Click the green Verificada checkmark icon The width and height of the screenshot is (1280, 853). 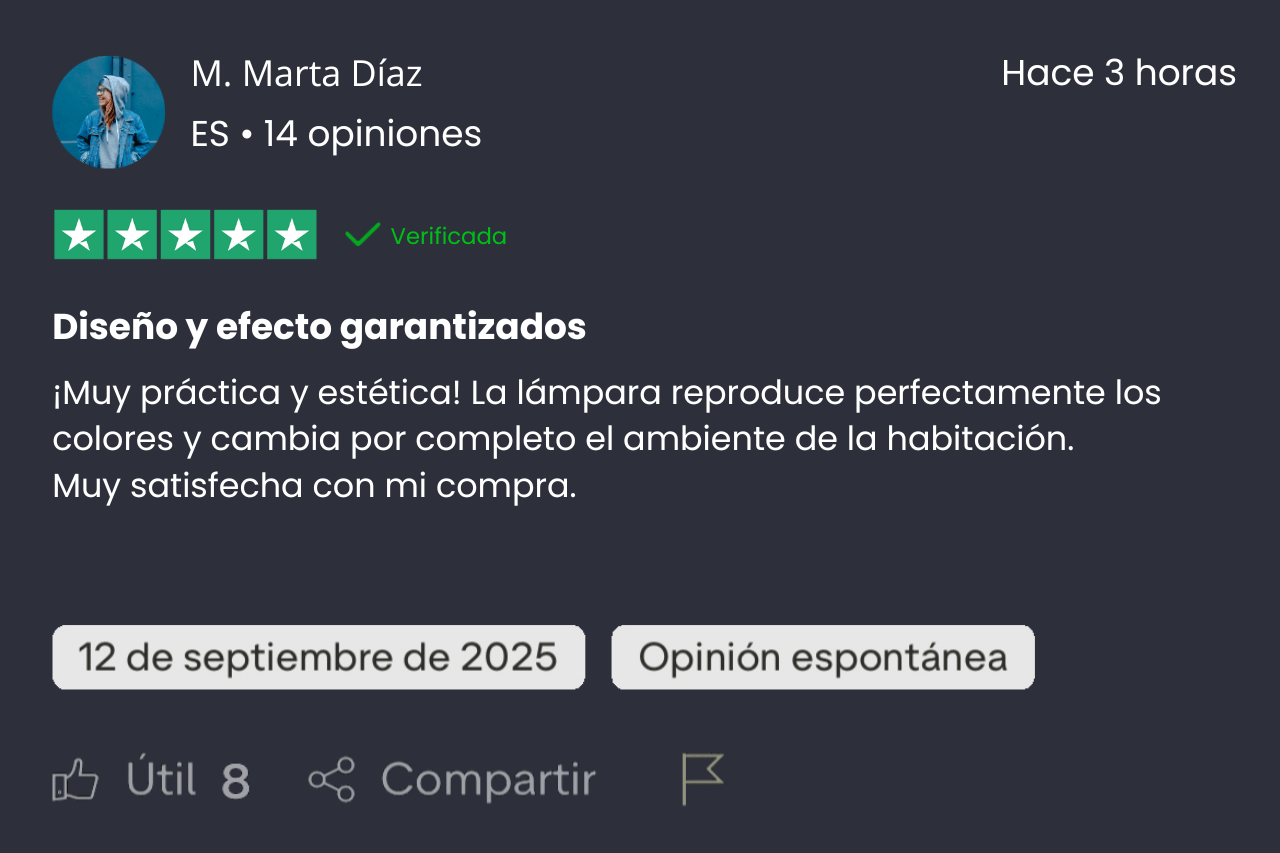(362, 235)
